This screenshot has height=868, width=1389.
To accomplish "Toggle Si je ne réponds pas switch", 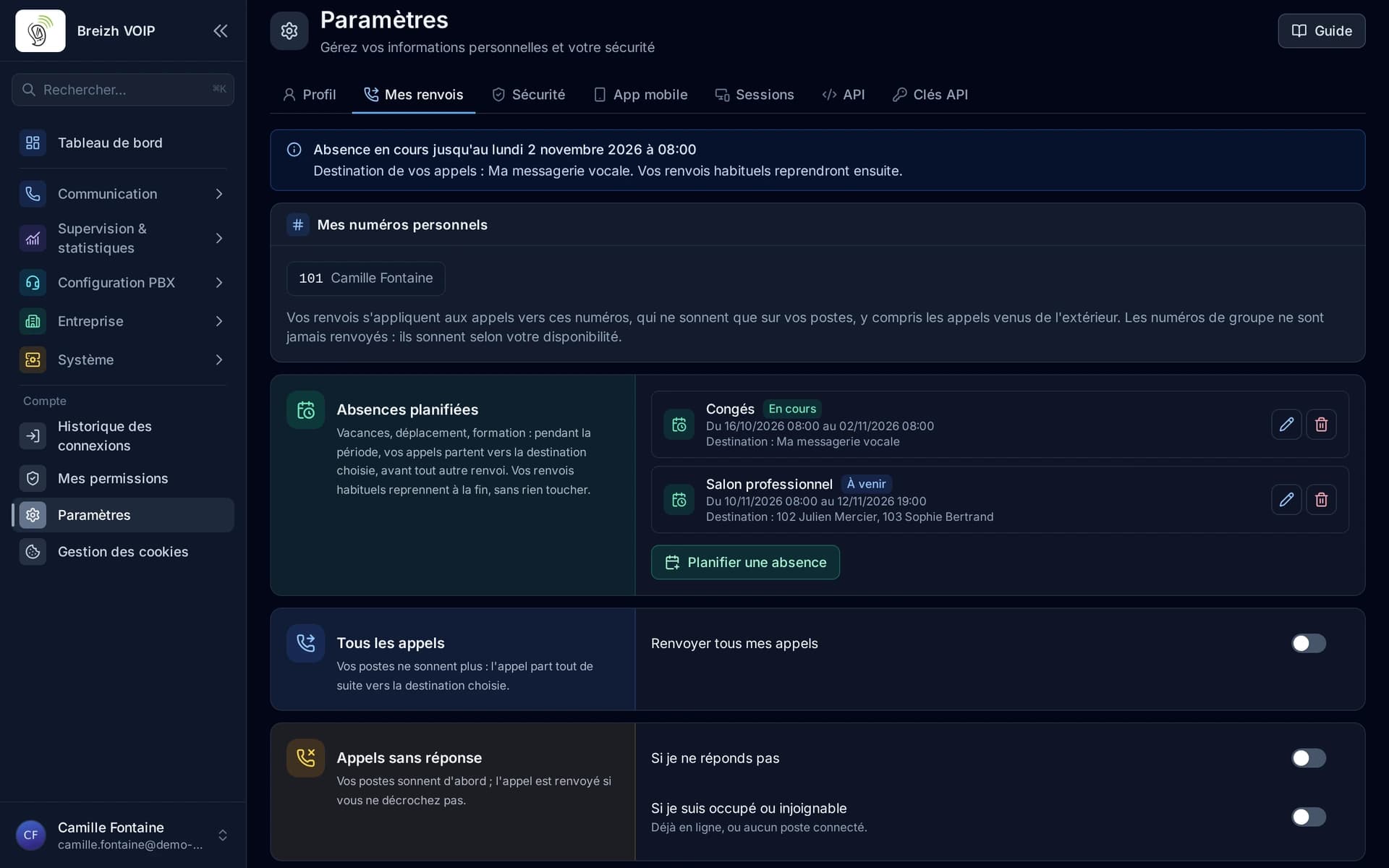I will 1309,758.
